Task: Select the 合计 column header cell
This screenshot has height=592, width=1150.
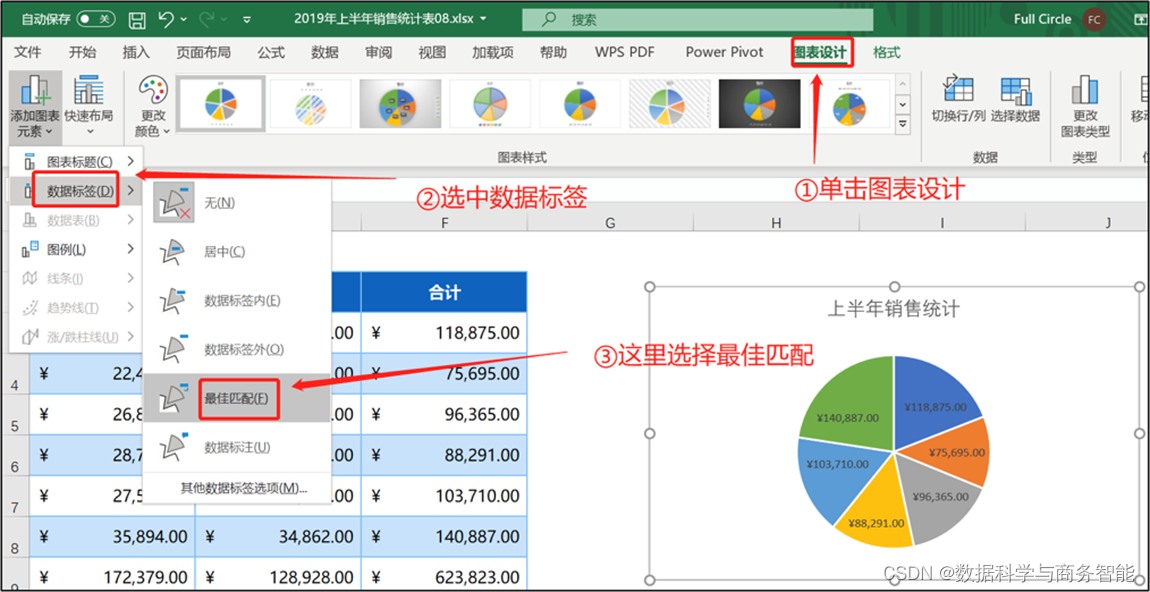Action: tap(444, 293)
